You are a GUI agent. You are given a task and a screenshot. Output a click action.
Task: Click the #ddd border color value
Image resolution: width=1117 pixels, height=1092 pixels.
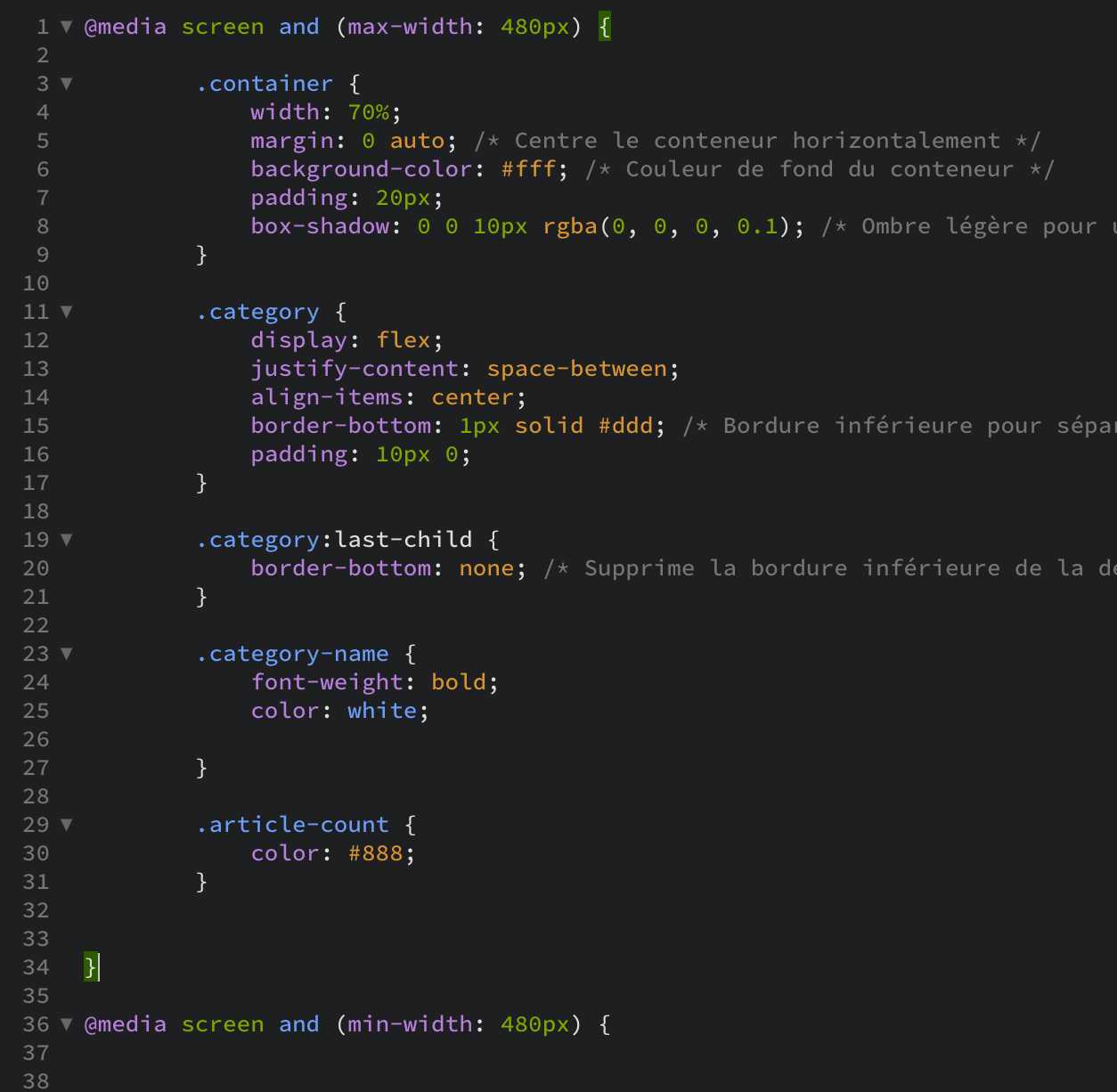pyautogui.click(x=625, y=426)
